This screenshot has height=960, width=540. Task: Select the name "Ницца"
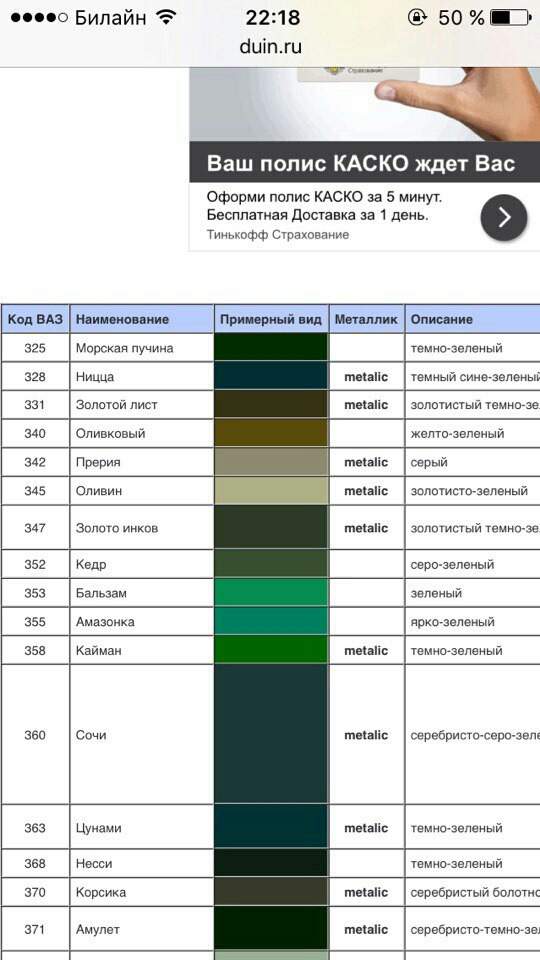click(x=95, y=377)
